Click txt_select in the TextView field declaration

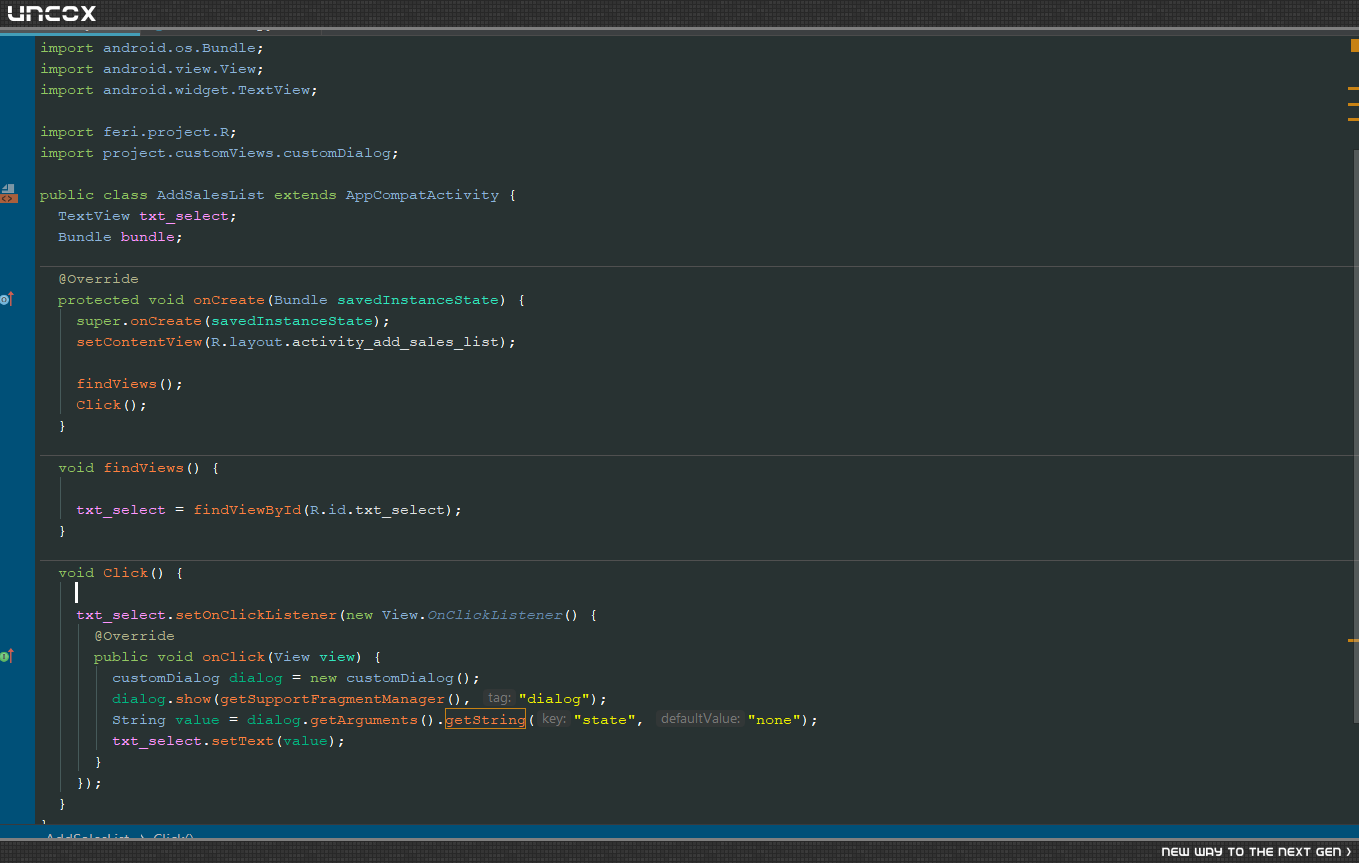184,216
